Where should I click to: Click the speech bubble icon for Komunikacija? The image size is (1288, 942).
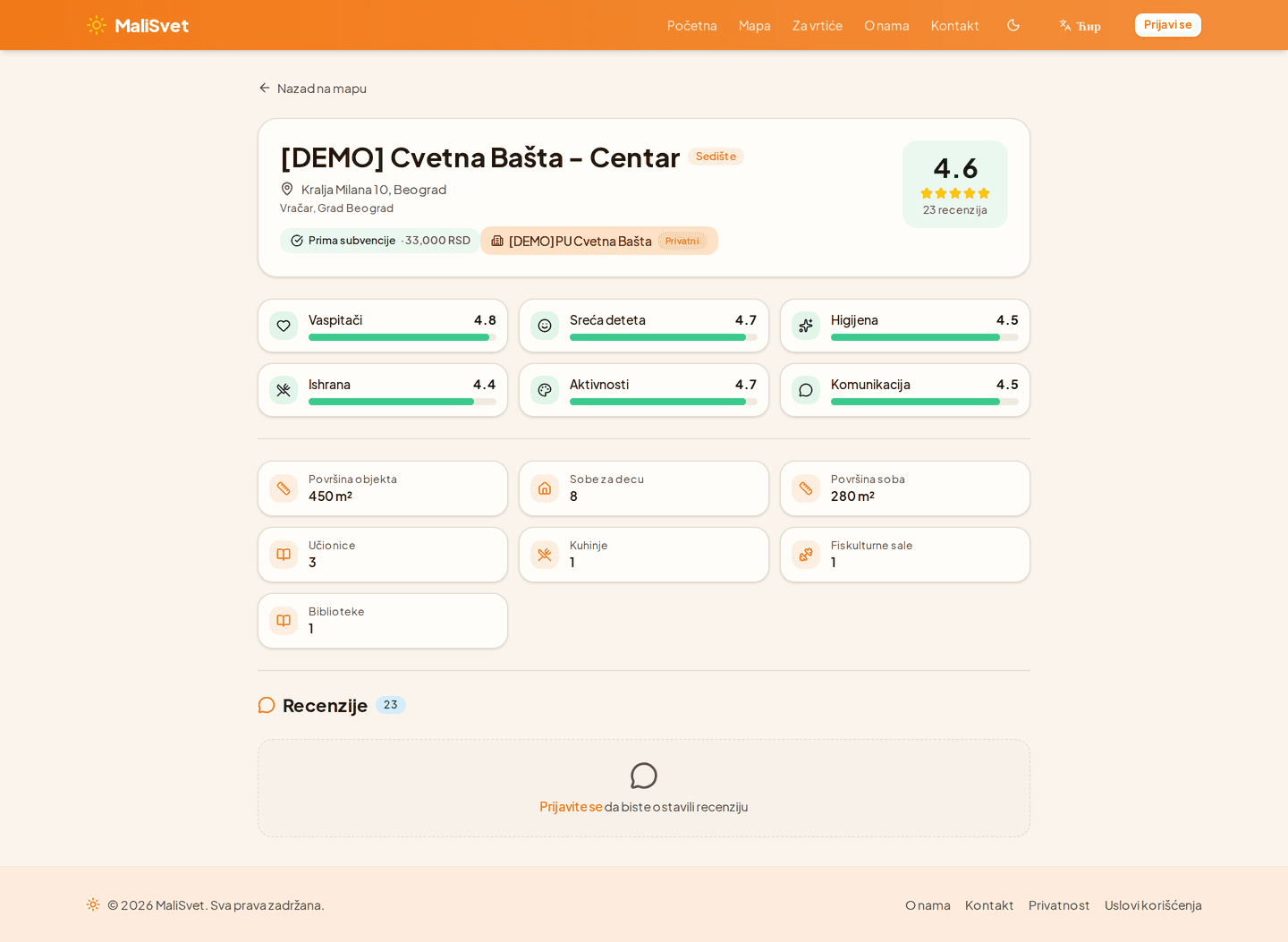[806, 390]
